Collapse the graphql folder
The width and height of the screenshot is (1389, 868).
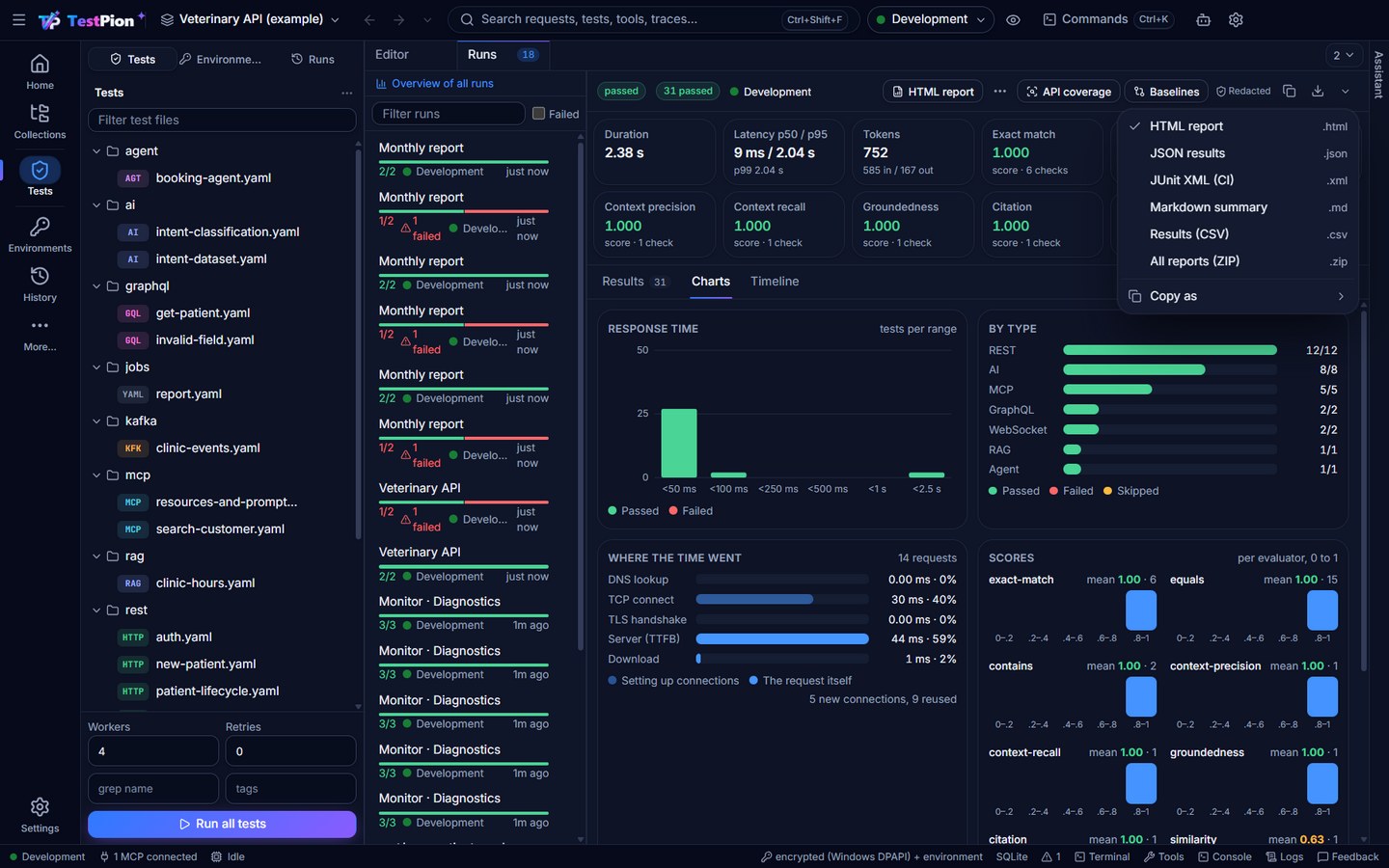point(96,286)
